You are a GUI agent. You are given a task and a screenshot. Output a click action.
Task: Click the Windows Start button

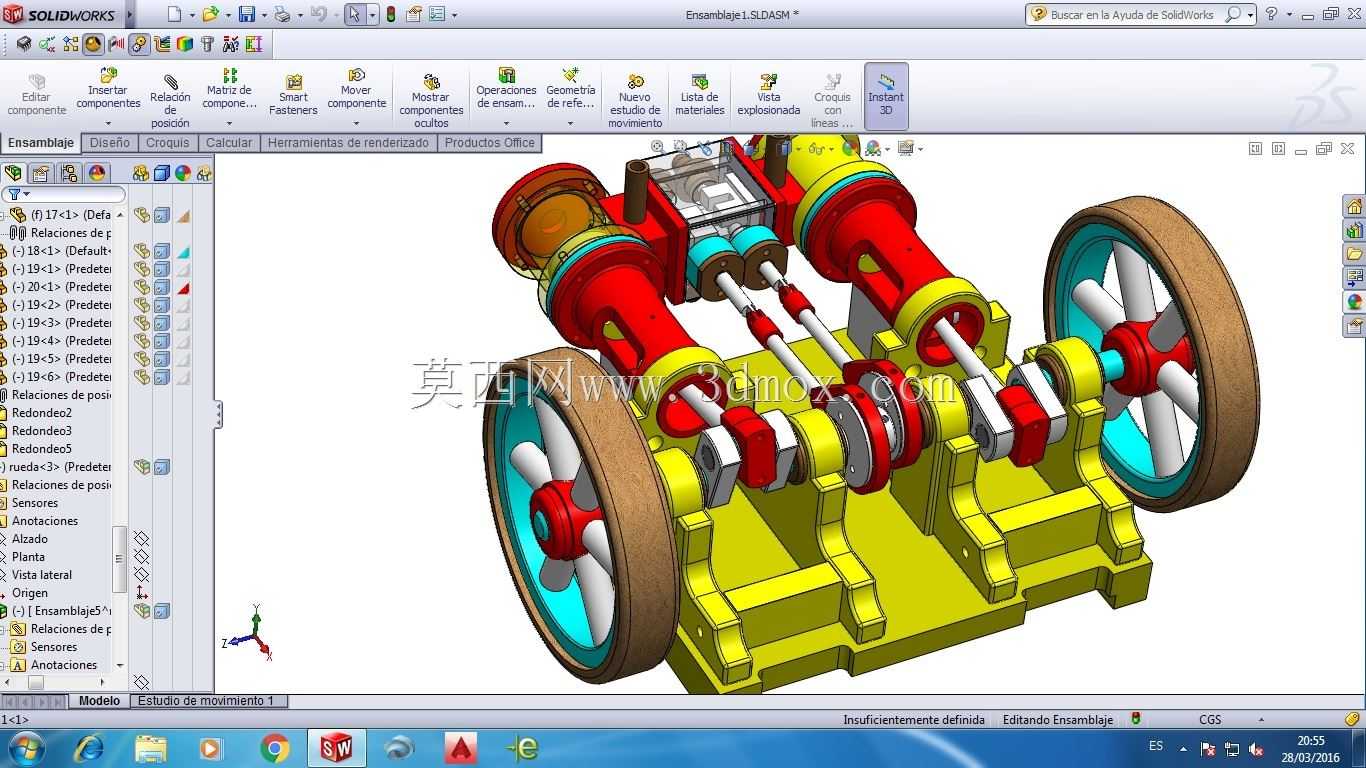[25, 748]
